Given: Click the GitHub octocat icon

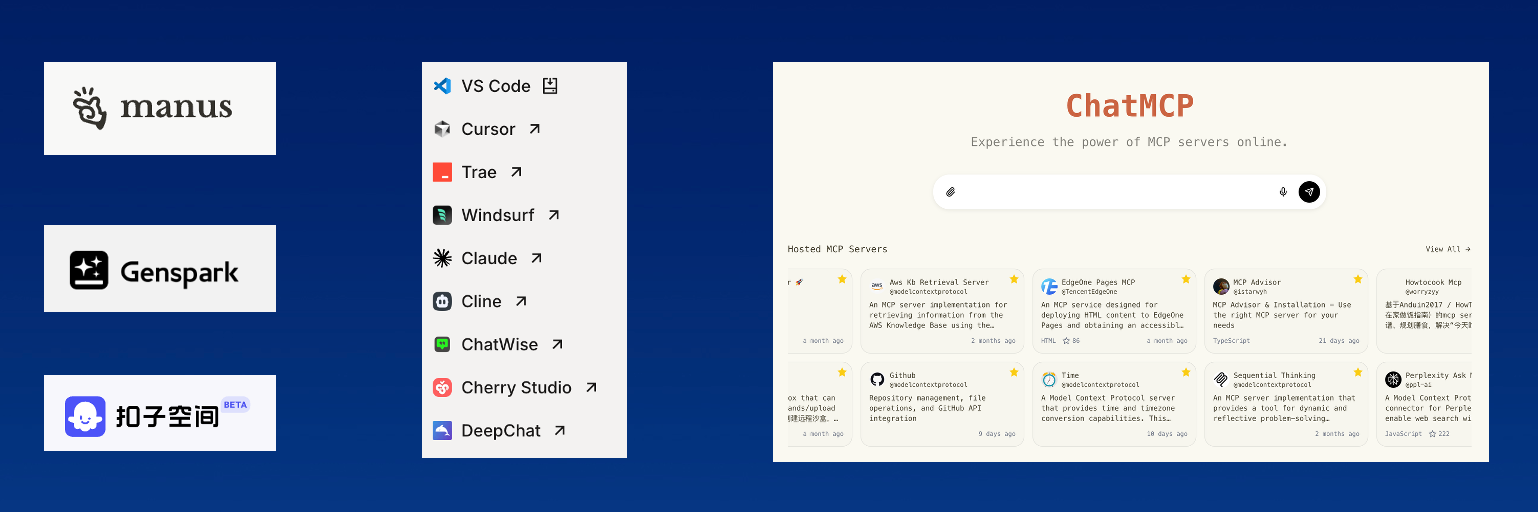Looking at the screenshot, I should pos(877,379).
